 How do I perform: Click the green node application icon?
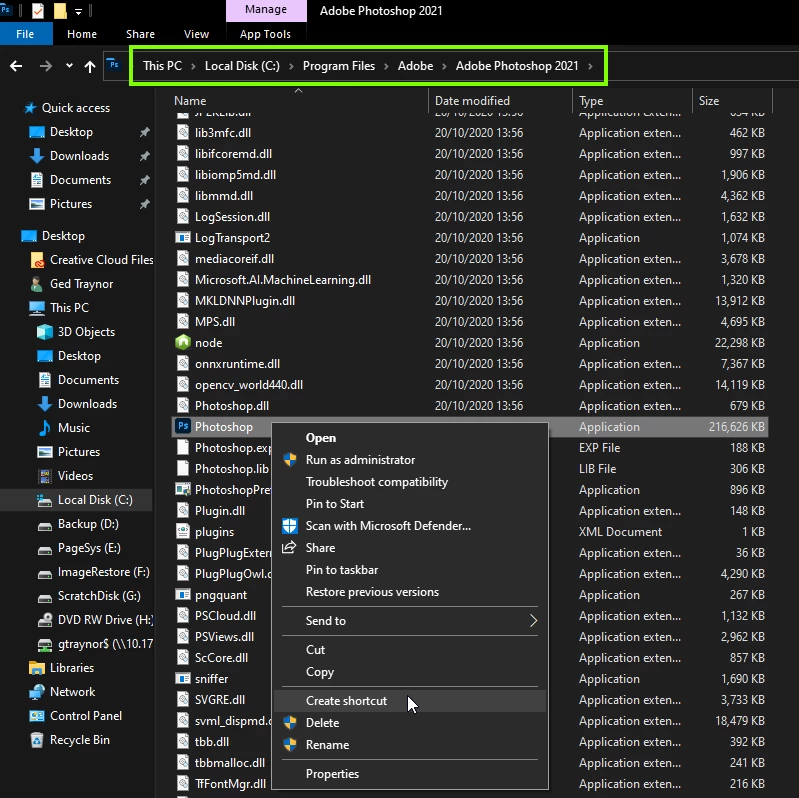(x=183, y=342)
